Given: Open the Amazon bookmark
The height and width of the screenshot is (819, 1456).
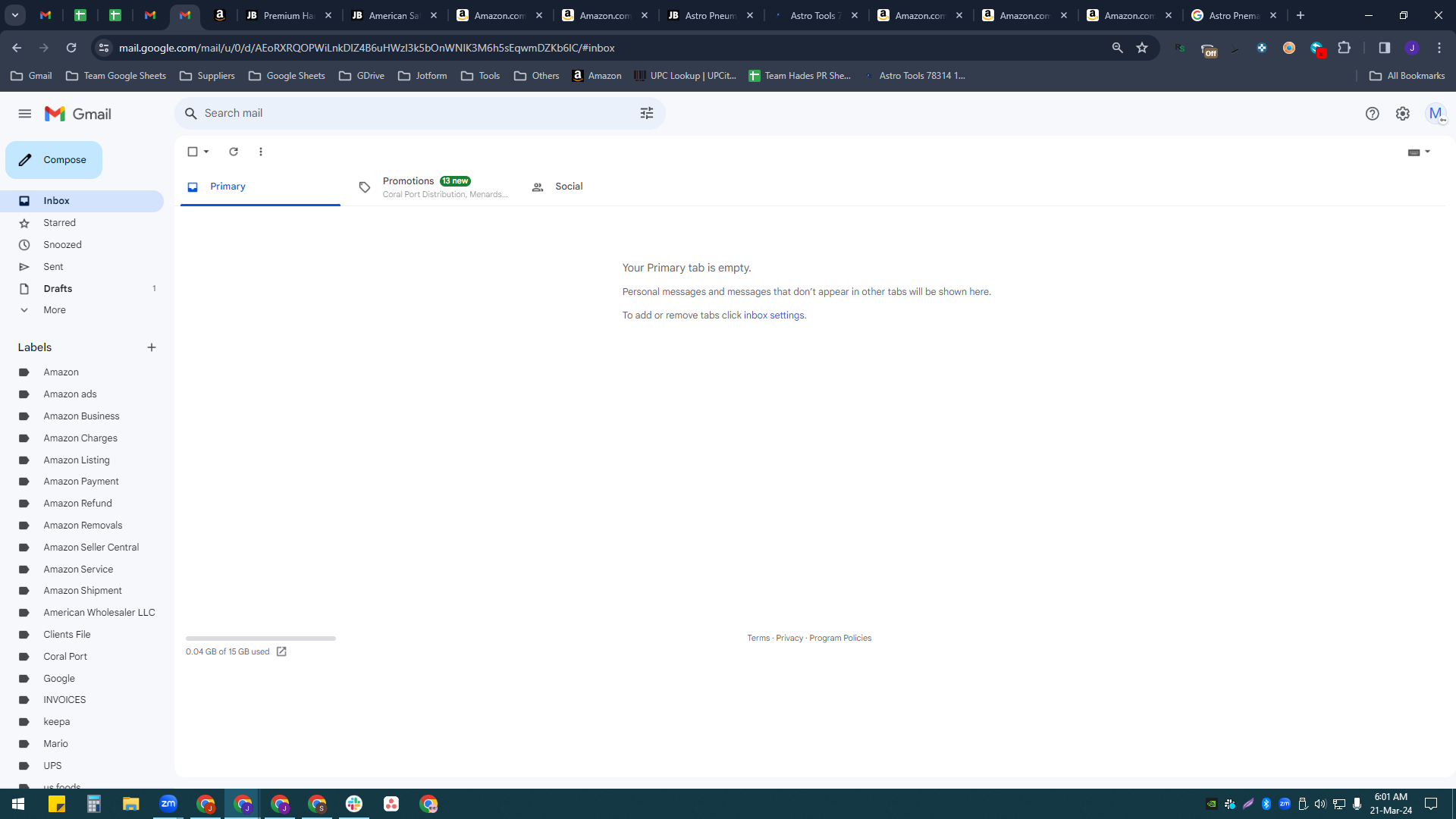Looking at the screenshot, I should pyautogui.click(x=597, y=76).
